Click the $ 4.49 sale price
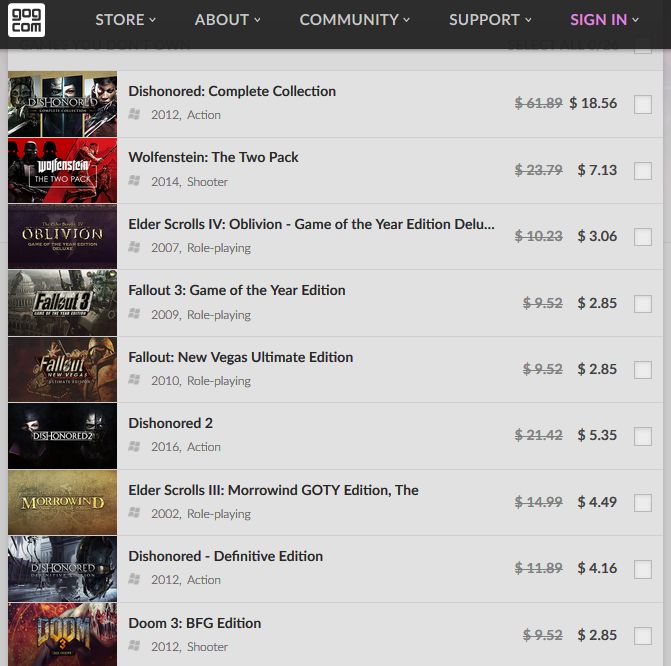Viewport: 671px width, 666px height. (597, 502)
